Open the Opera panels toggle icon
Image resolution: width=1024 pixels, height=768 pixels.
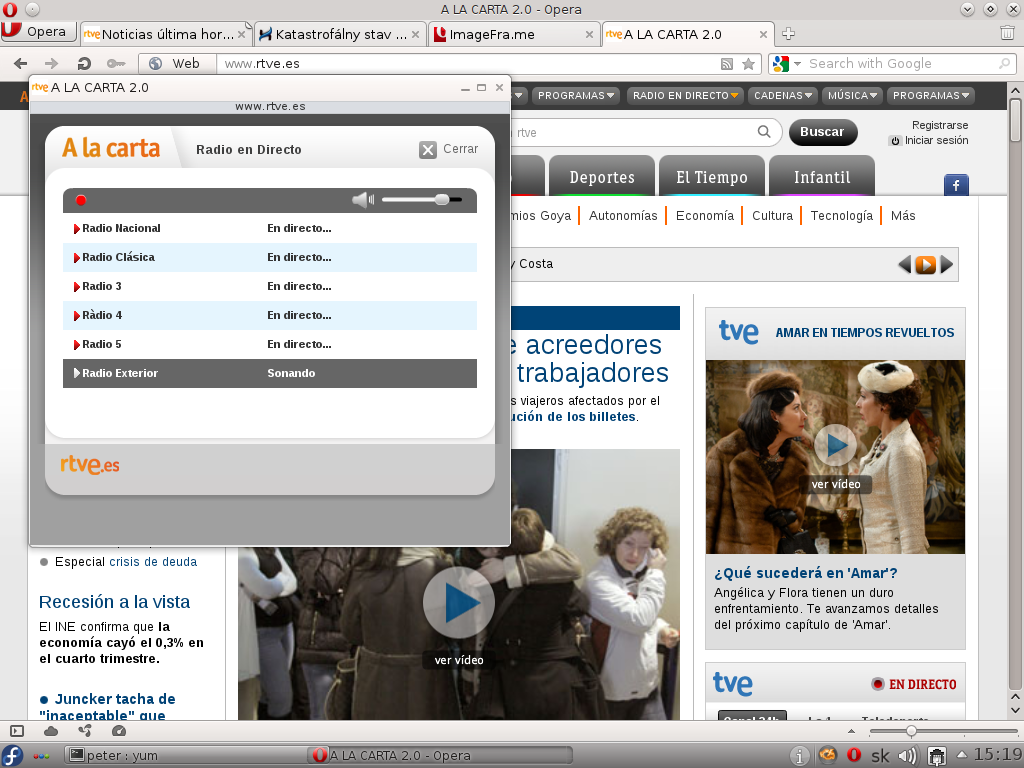pos(17,731)
